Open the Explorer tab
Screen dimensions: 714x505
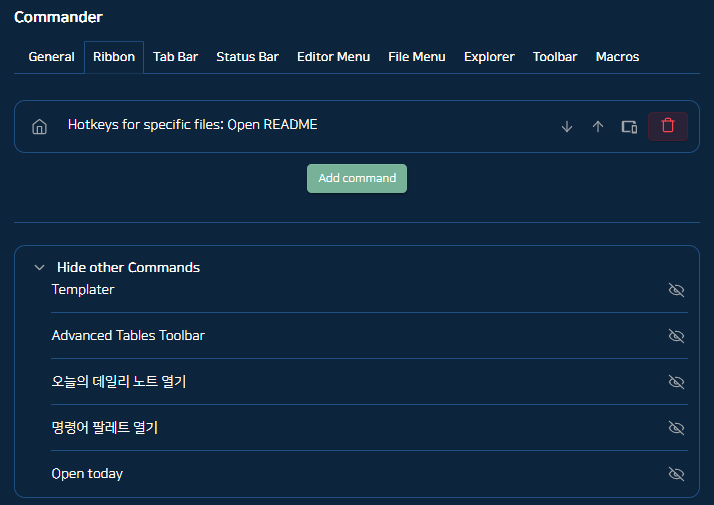coord(489,57)
